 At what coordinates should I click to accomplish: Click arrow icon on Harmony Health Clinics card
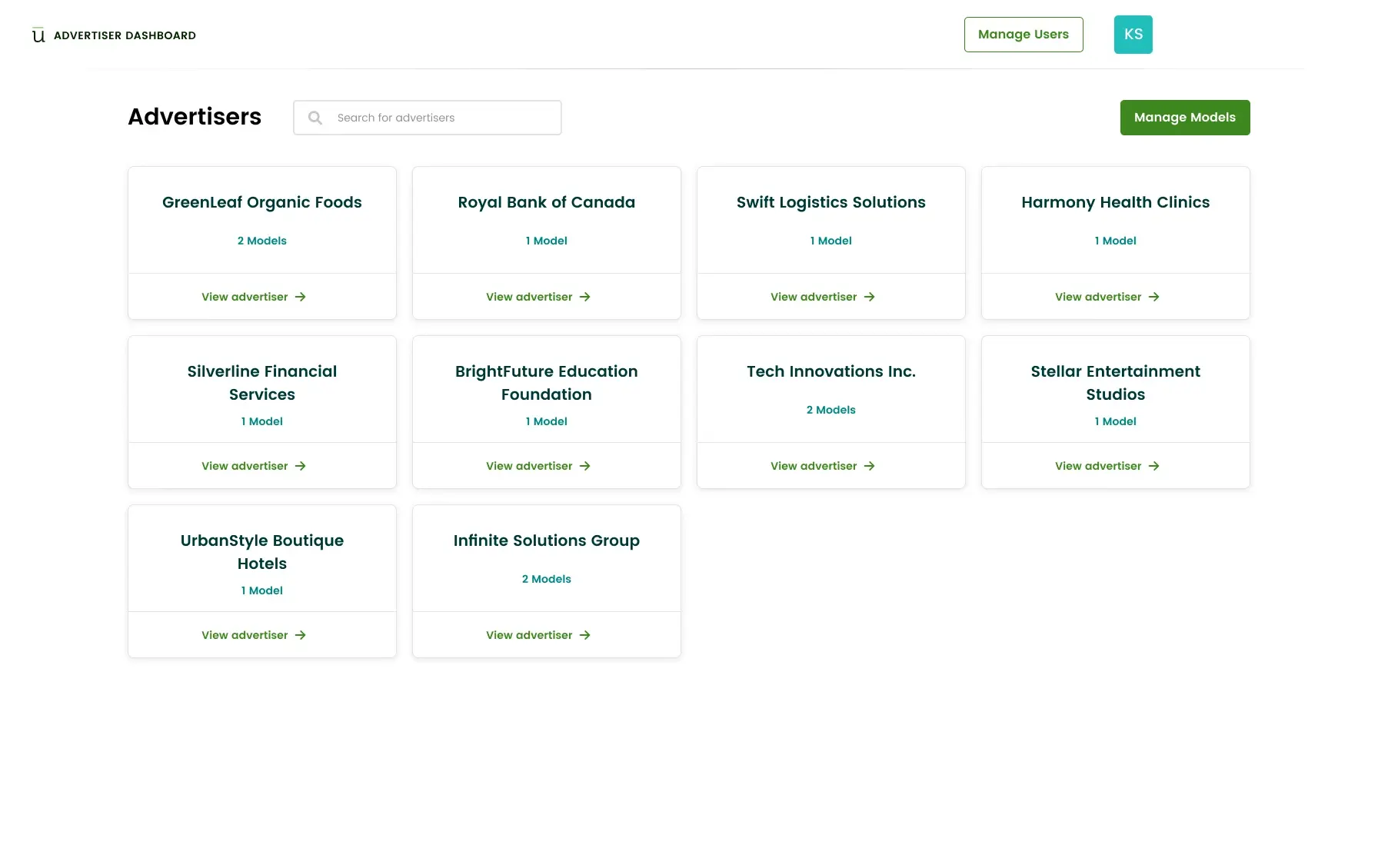(x=1154, y=297)
